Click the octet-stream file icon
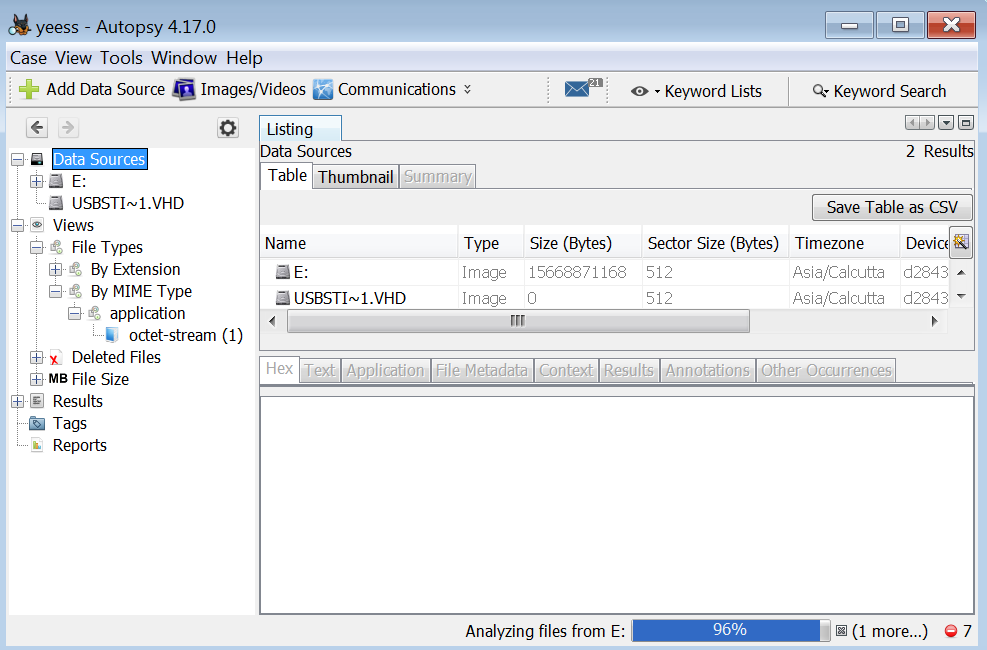The image size is (987, 650). (112, 335)
